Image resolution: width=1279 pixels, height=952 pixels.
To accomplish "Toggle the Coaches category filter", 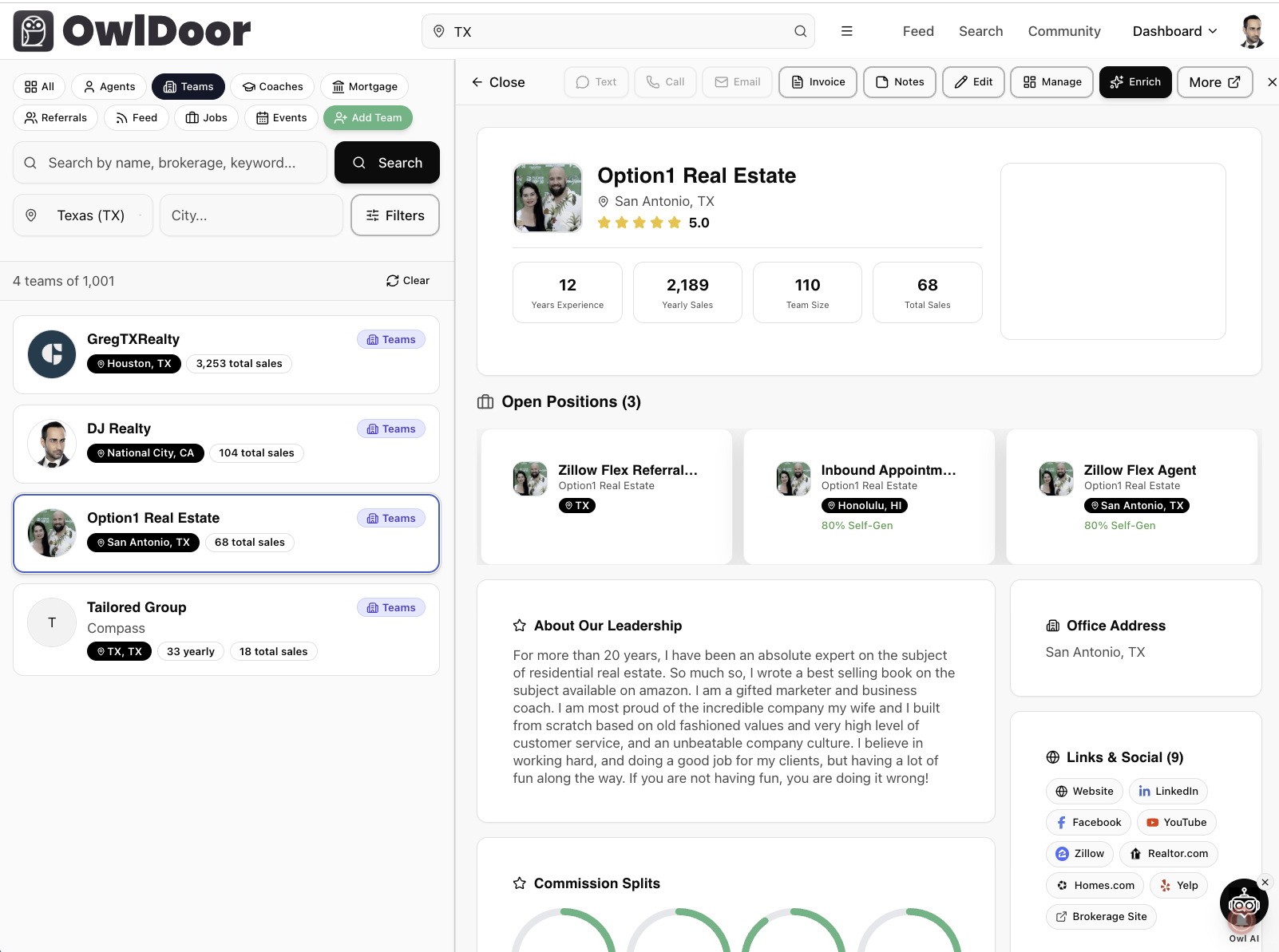I will coord(272,87).
